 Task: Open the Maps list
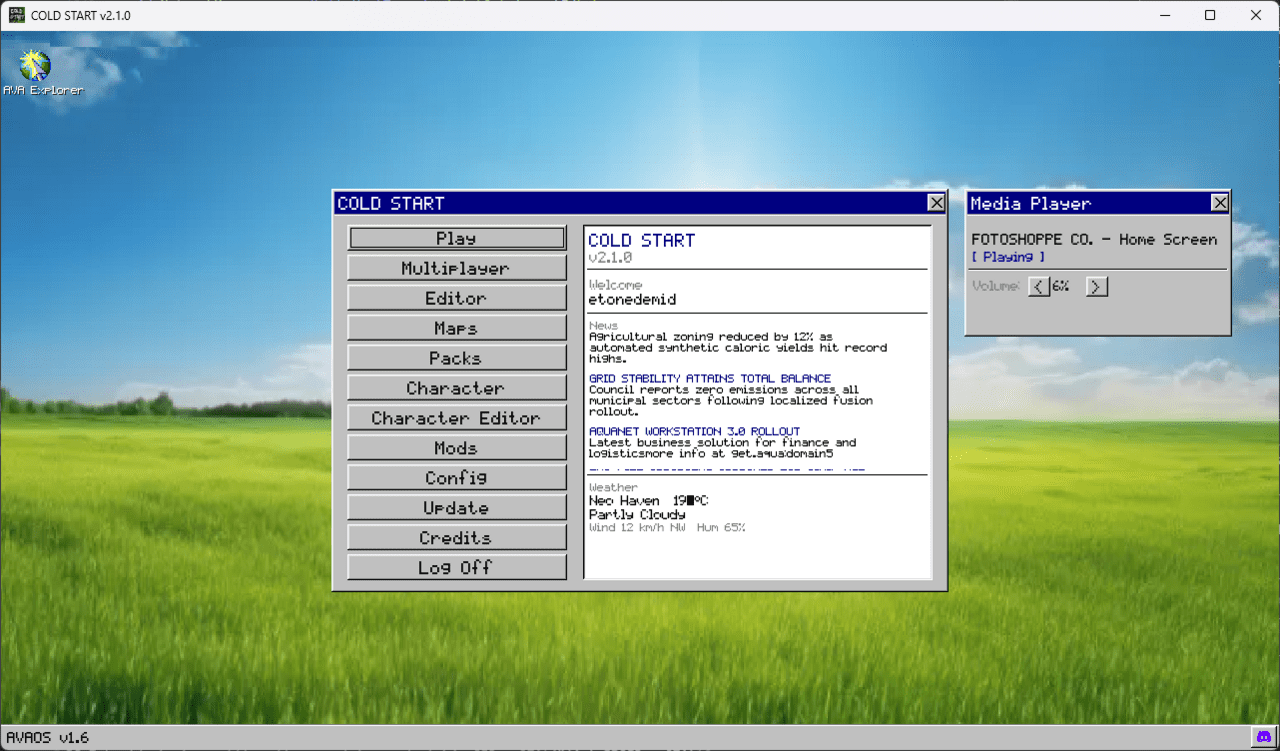457,328
